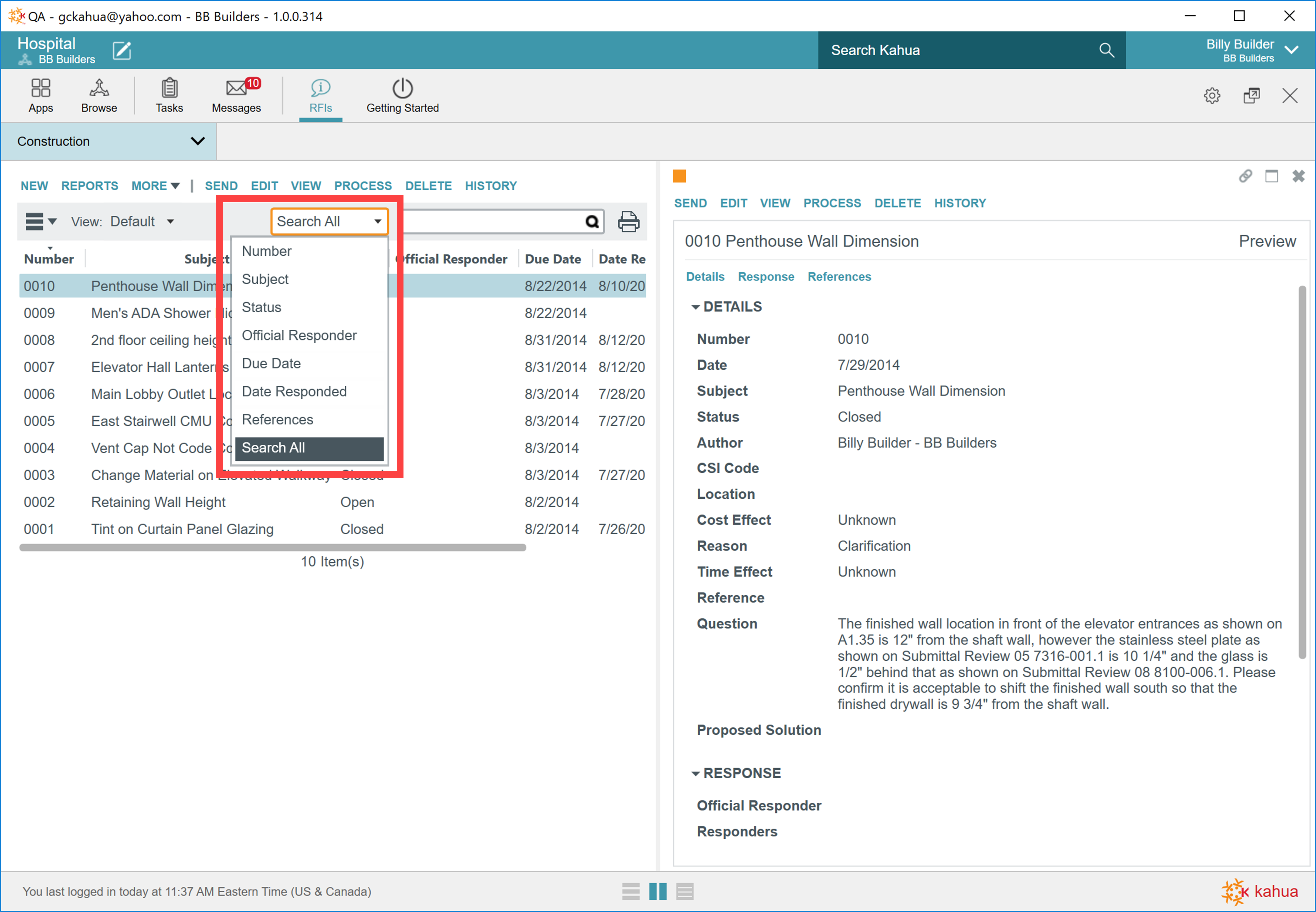Click the orange status color square
Screen dimensions: 1316x912
pos(679,176)
